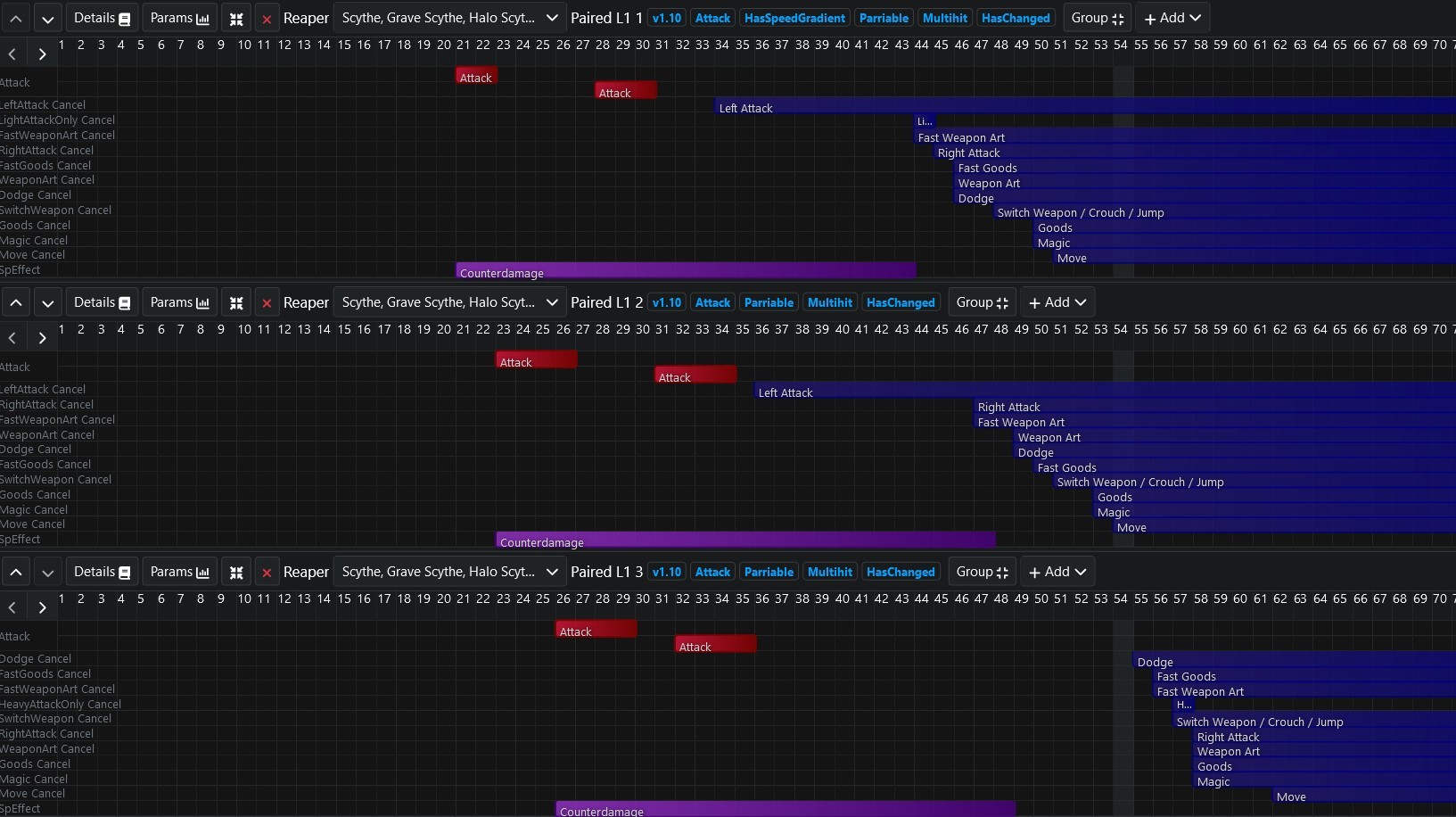The height and width of the screenshot is (817, 1456).
Task: Go to previous frames in Paired L1 2
Action: point(12,339)
